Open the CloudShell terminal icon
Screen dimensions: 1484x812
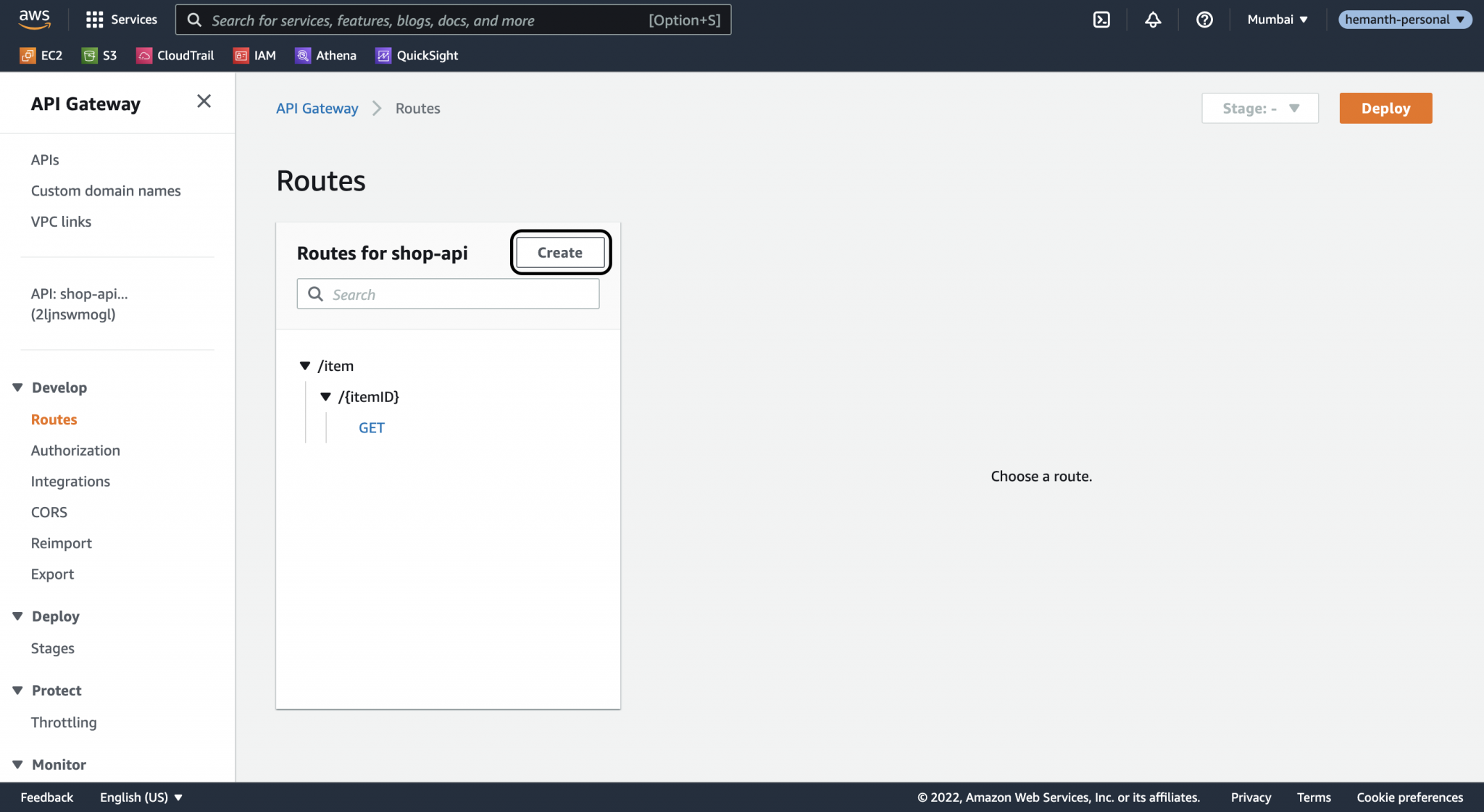1102,20
